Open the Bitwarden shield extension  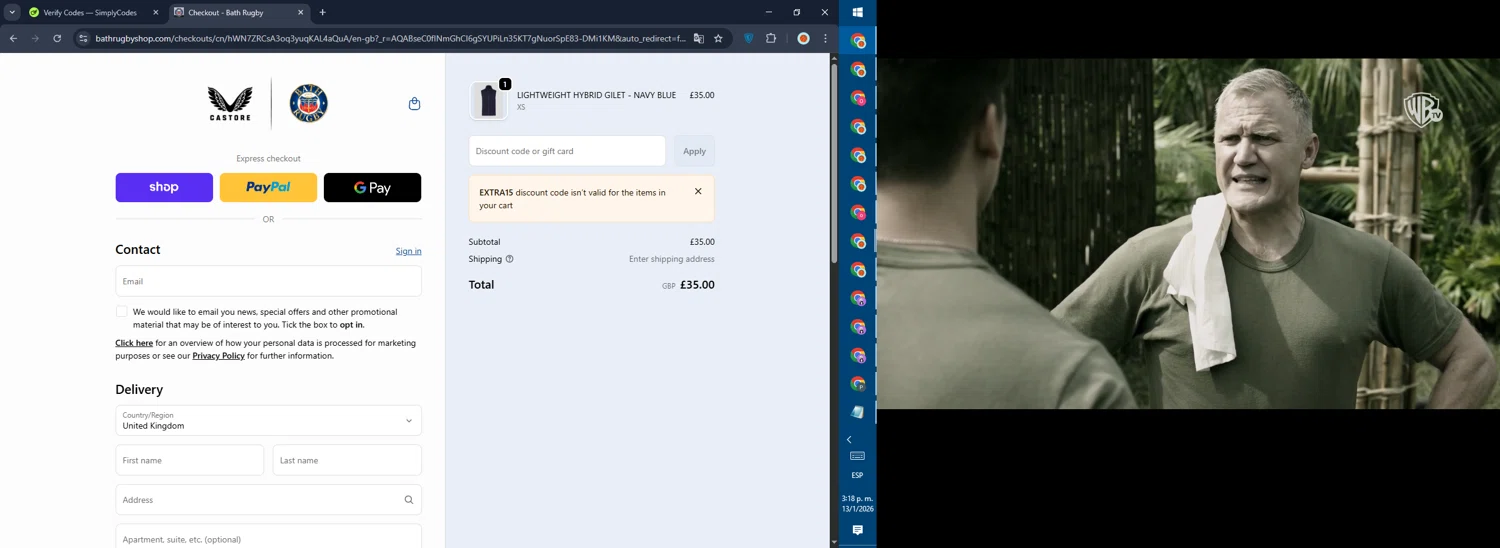click(748, 38)
